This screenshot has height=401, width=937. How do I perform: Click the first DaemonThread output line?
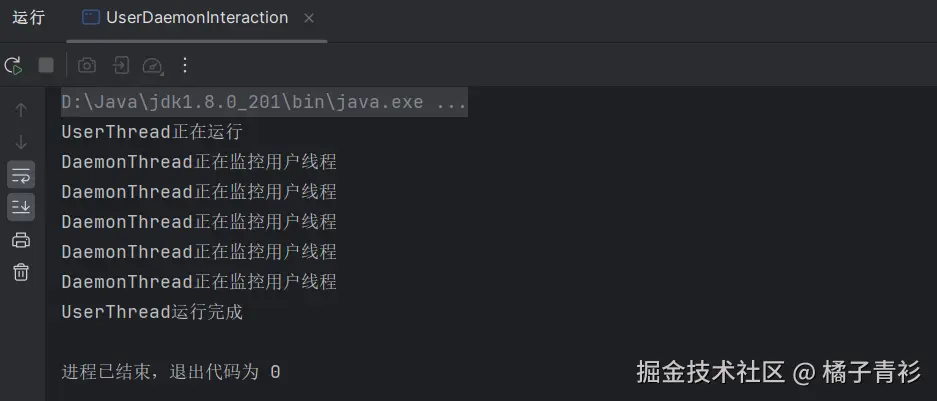click(198, 162)
